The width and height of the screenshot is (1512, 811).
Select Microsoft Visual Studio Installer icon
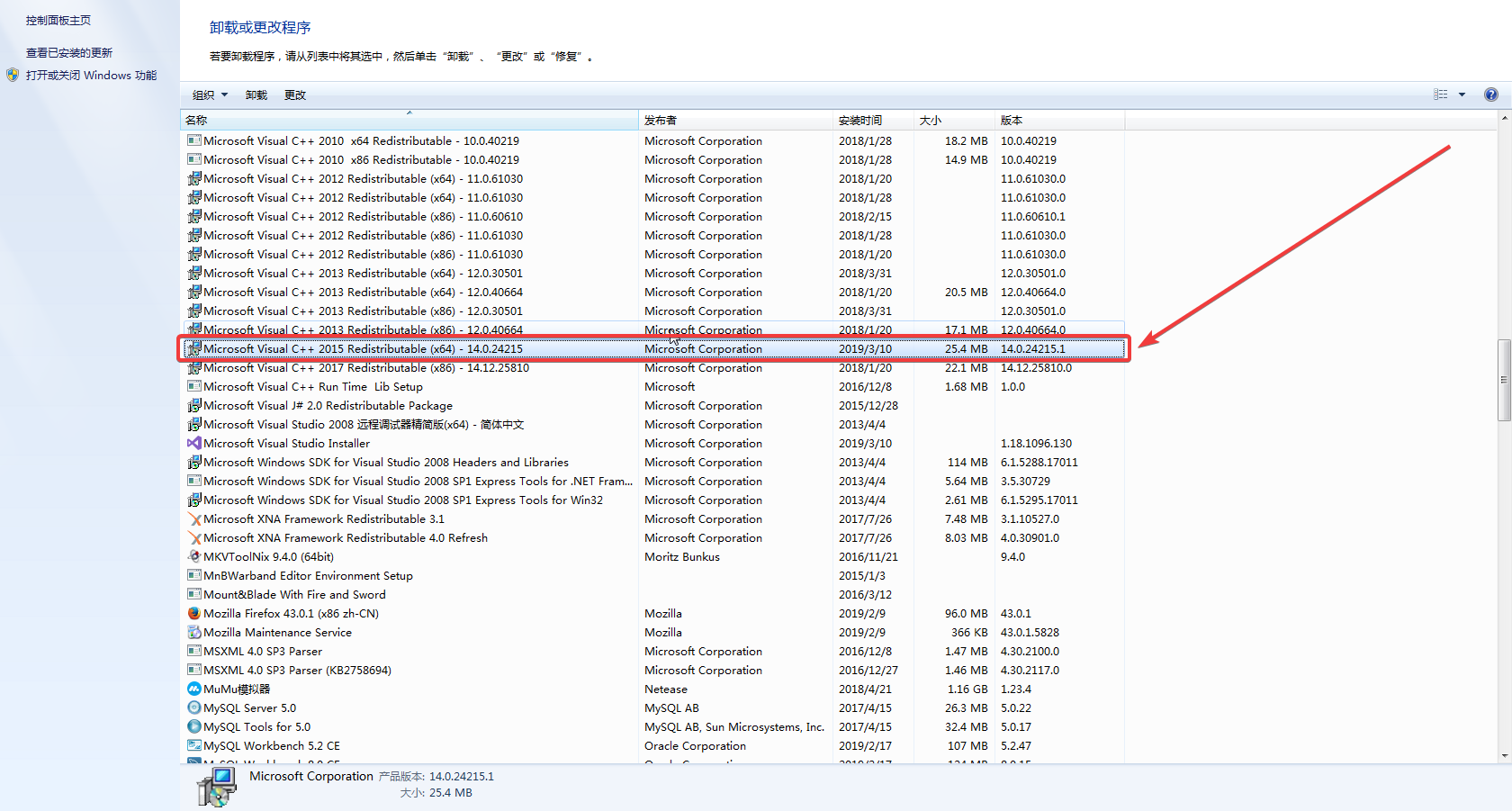pyautogui.click(x=194, y=443)
